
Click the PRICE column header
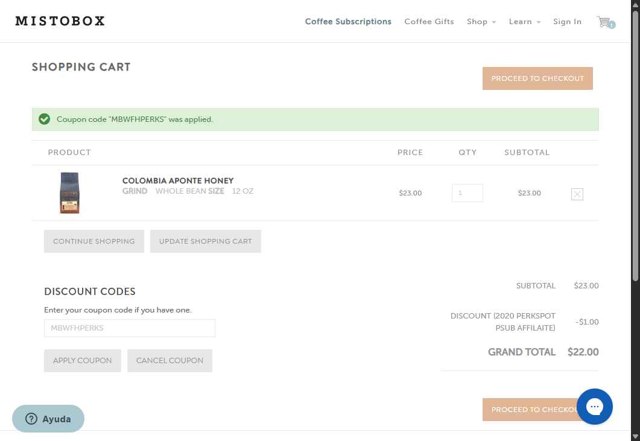tap(410, 152)
